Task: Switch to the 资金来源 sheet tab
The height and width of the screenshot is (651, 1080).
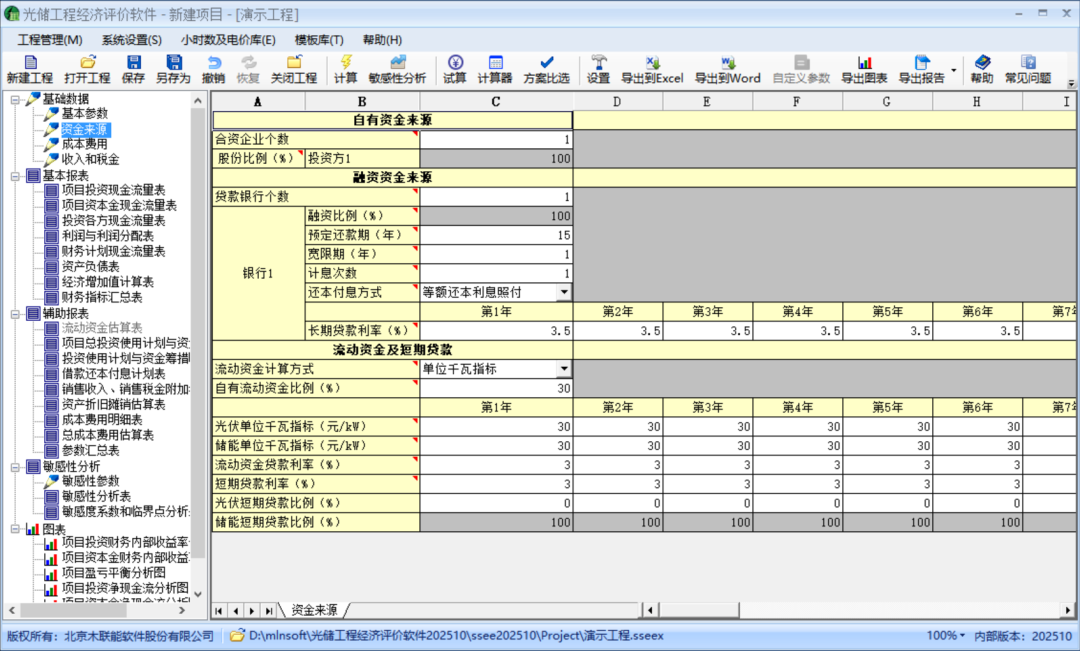Action: click(x=314, y=610)
